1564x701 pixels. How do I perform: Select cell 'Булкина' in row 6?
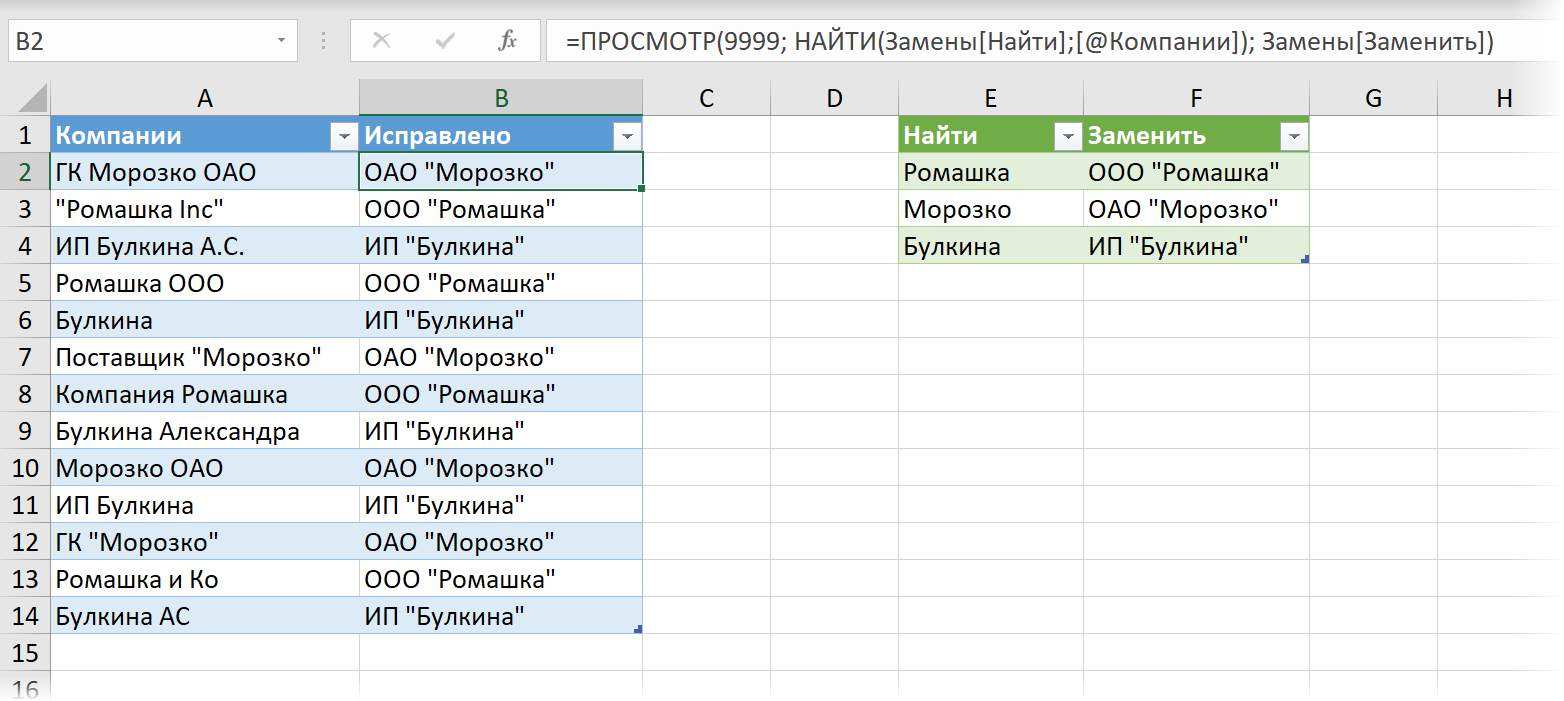pos(205,320)
